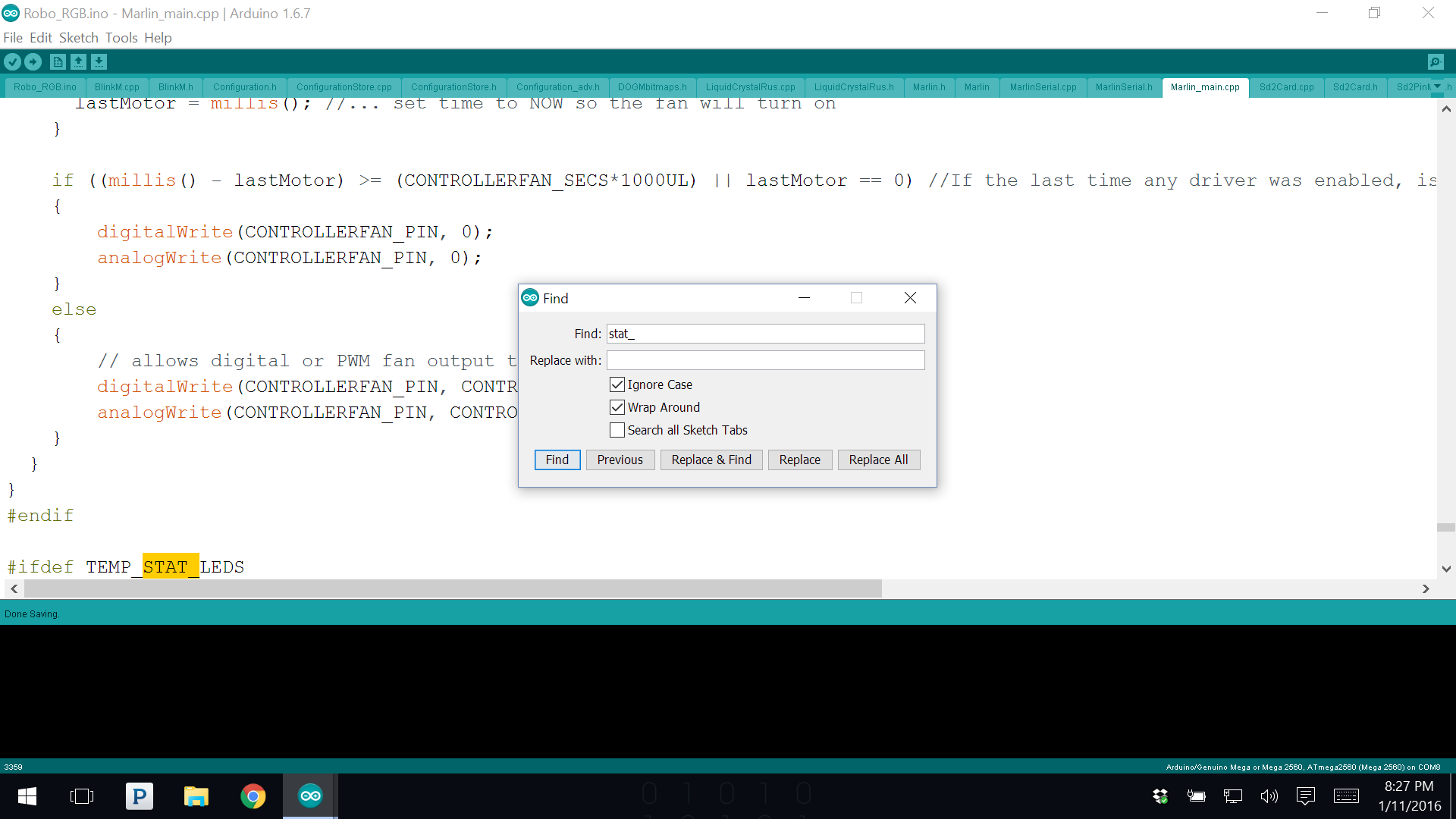Toggle the Wrap Around checkbox
Screen dimensions: 1456x819
click(617, 407)
